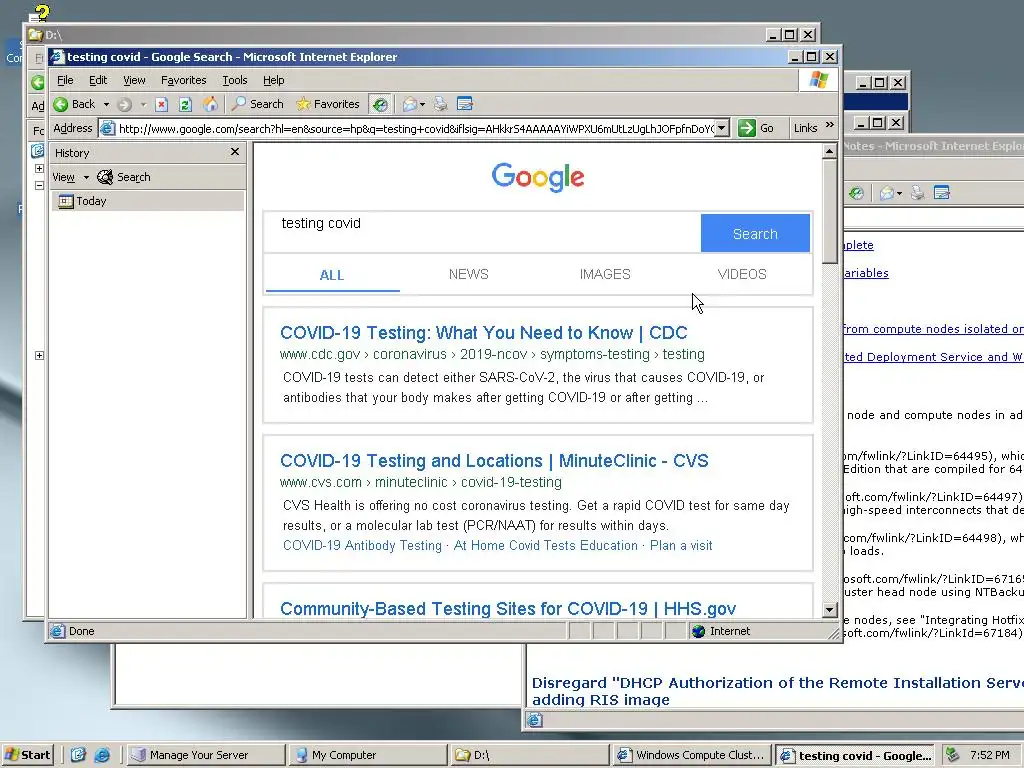Open the History pane View dropdown
This screenshot has width=1024, height=768.
pos(71,177)
